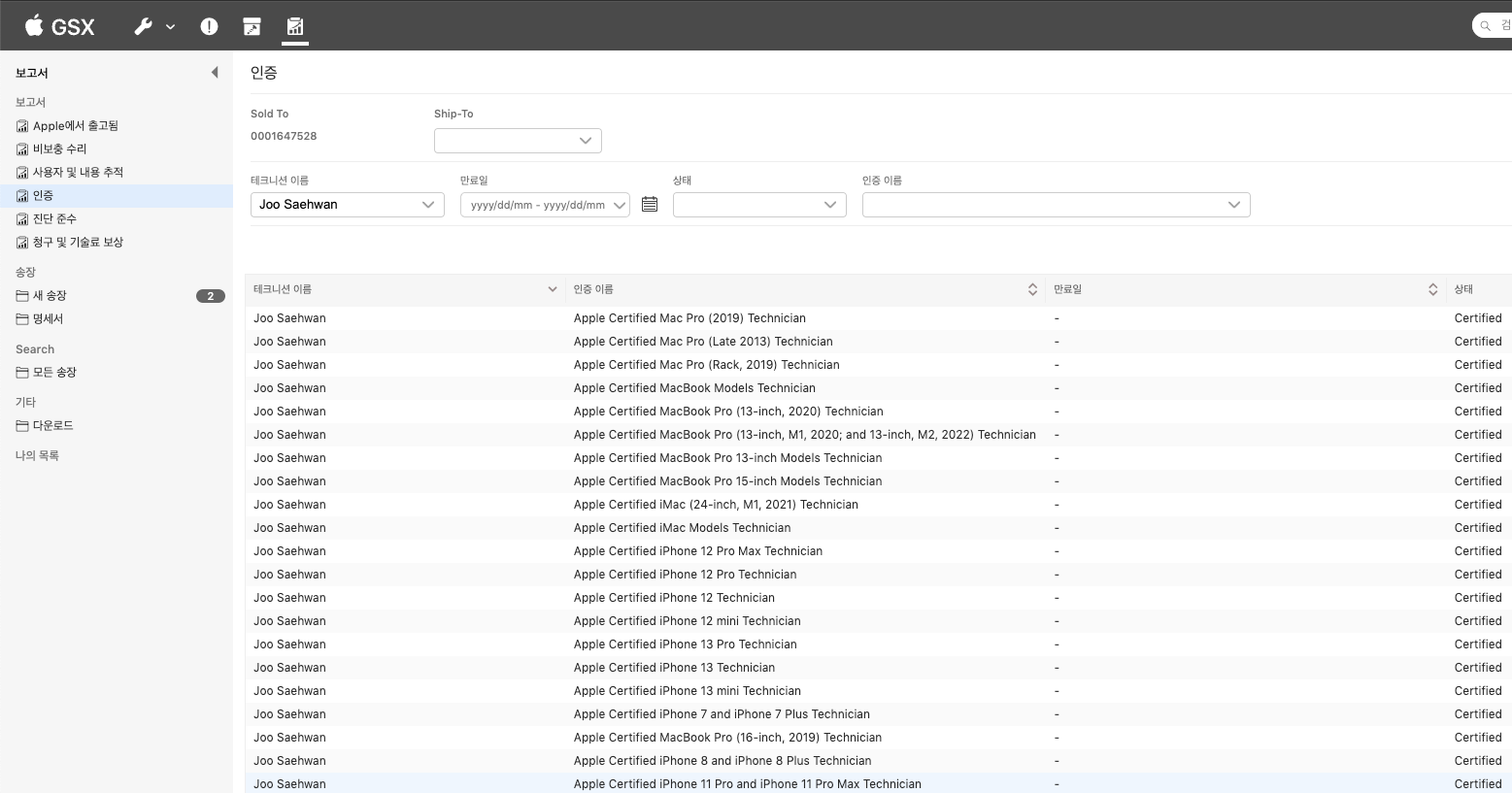Click the 상태 column header
This screenshot has height=793, width=1512.
point(1463,289)
